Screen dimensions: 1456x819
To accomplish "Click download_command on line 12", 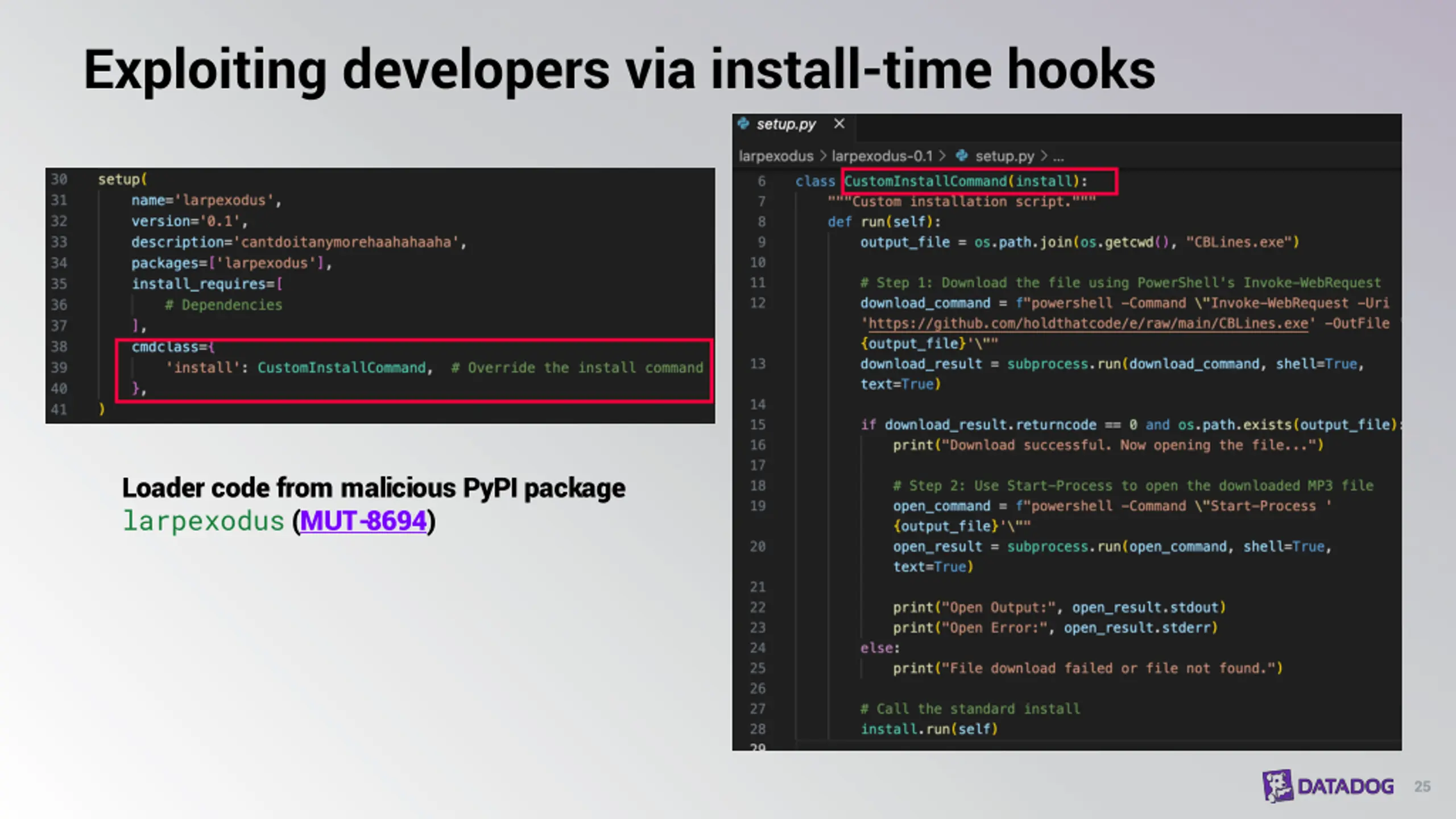I will tap(924, 303).
